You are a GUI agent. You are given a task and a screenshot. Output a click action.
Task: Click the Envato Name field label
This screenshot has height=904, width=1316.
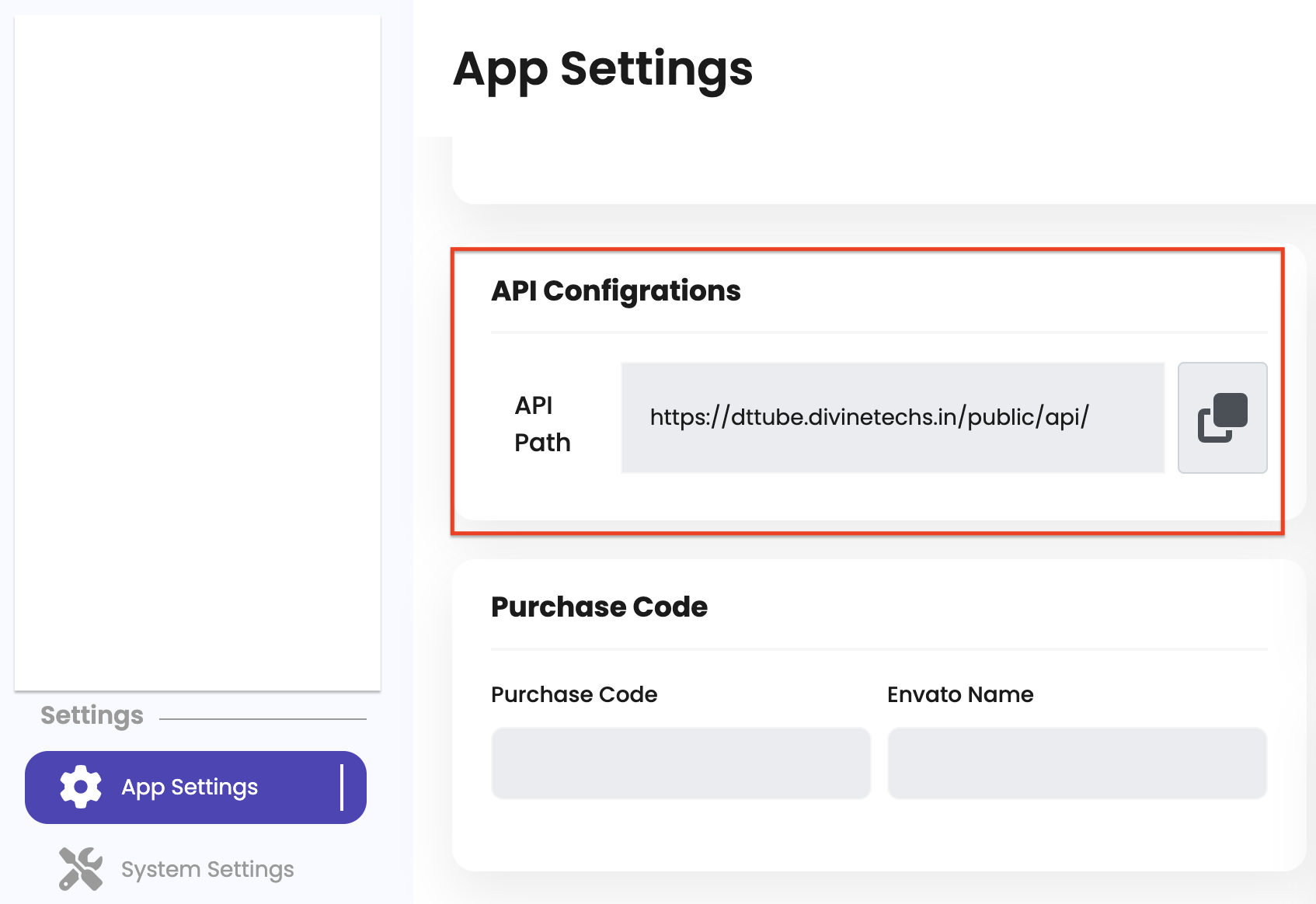click(x=960, y=694)
